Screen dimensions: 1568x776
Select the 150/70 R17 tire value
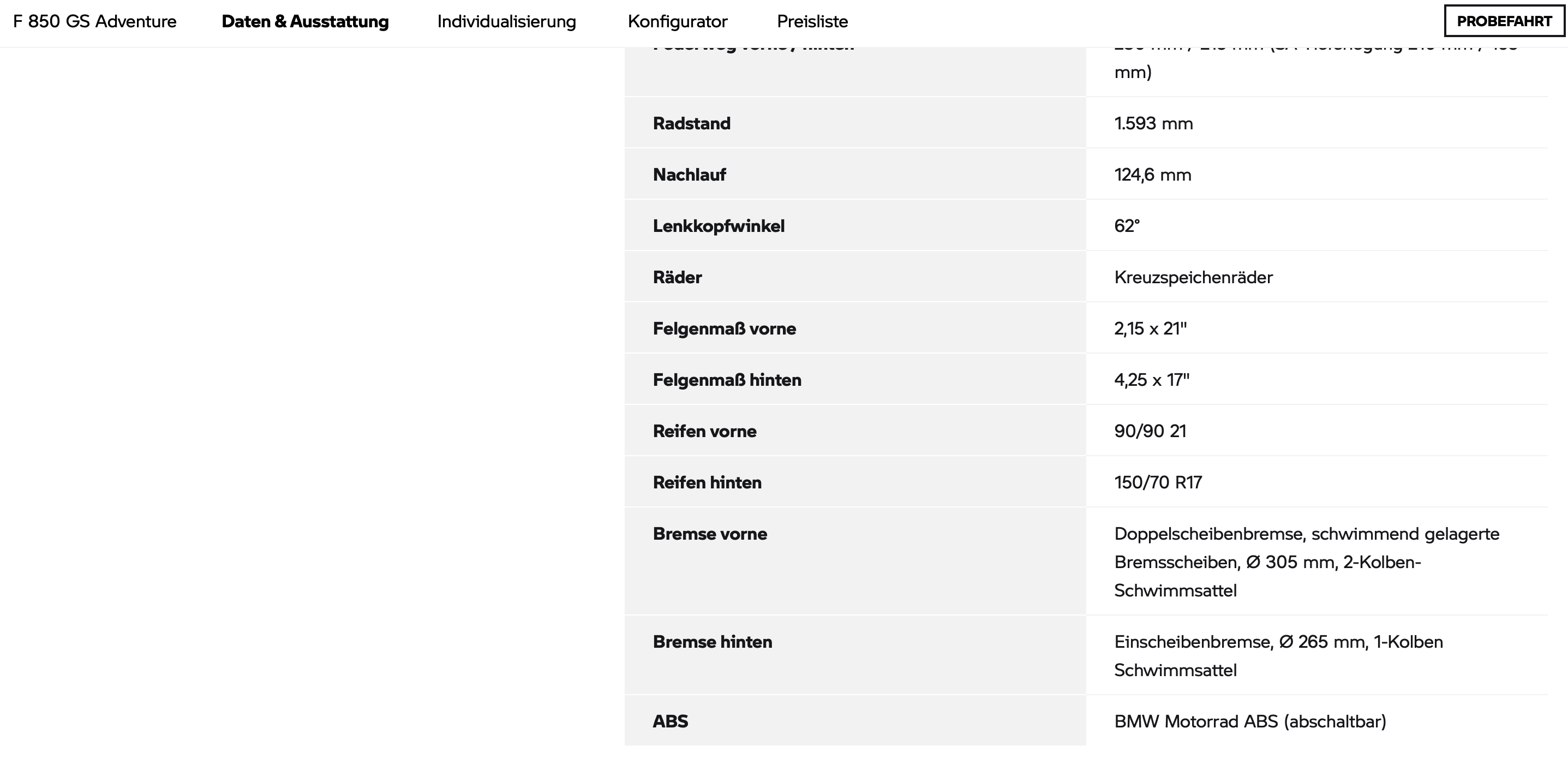(1158, 482)
